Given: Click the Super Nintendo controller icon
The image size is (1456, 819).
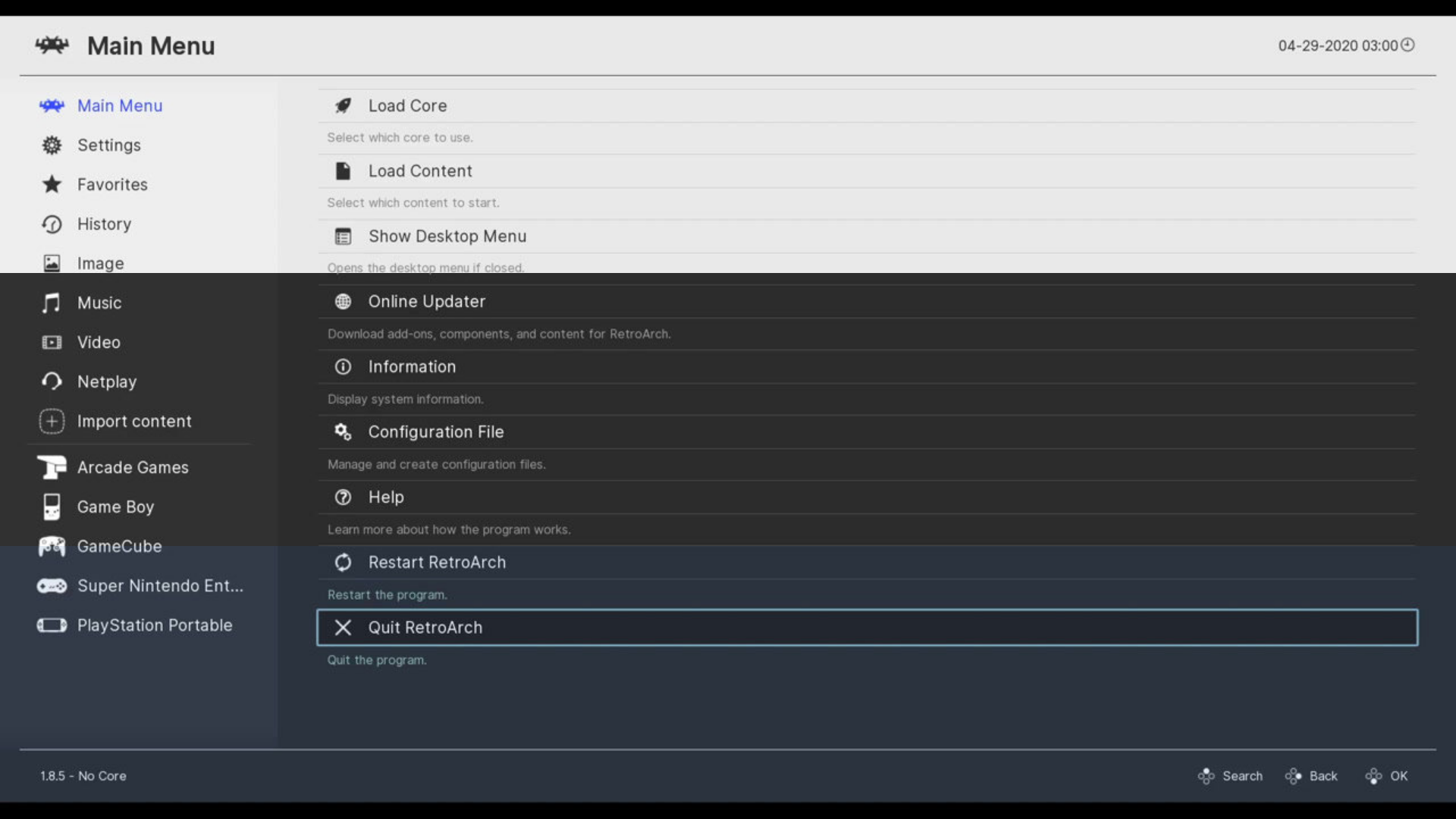Looking at the screenshot, I should pyautogui.click(x=52, y=586).
